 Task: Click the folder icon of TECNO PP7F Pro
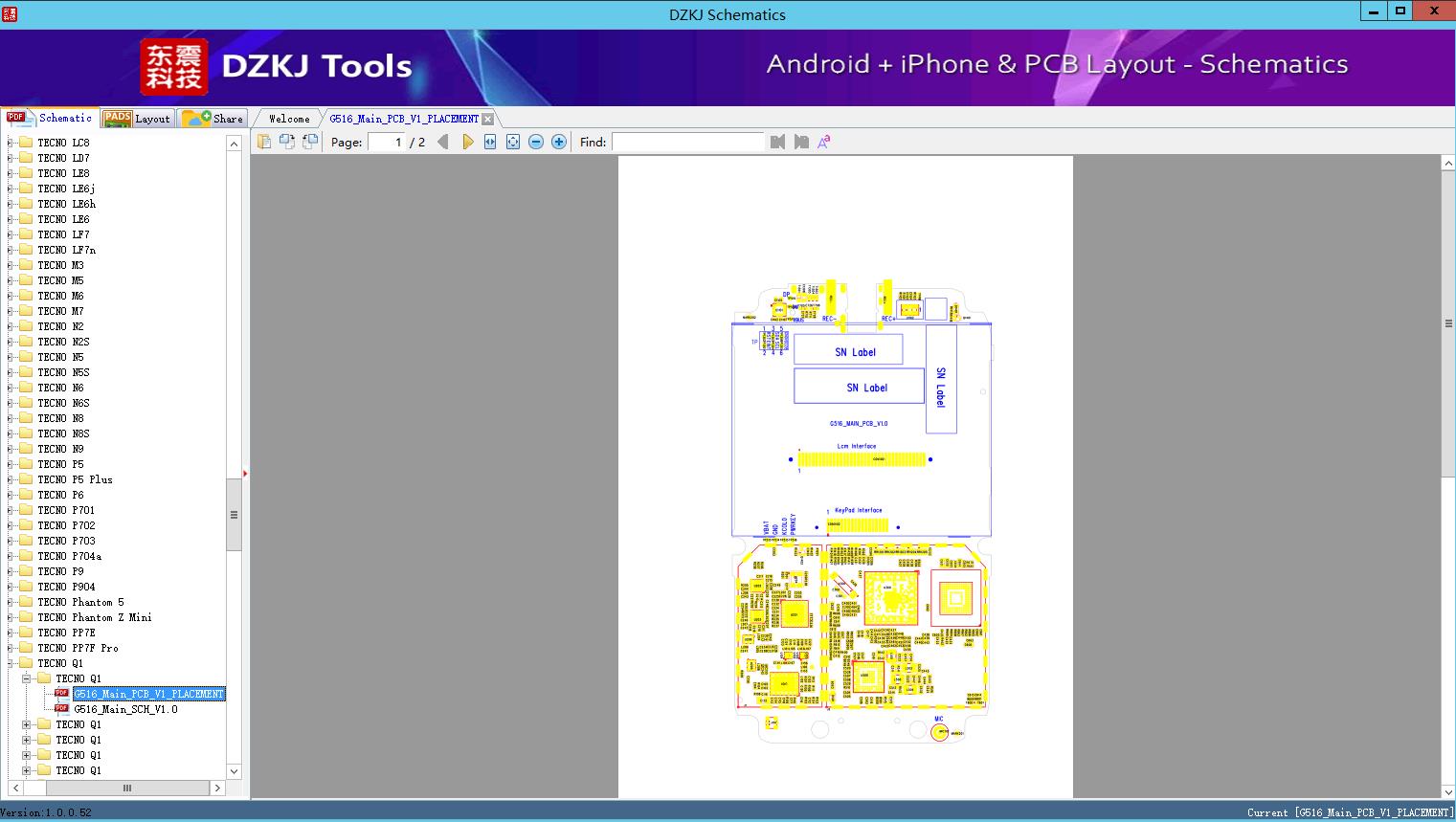point(26,648)
